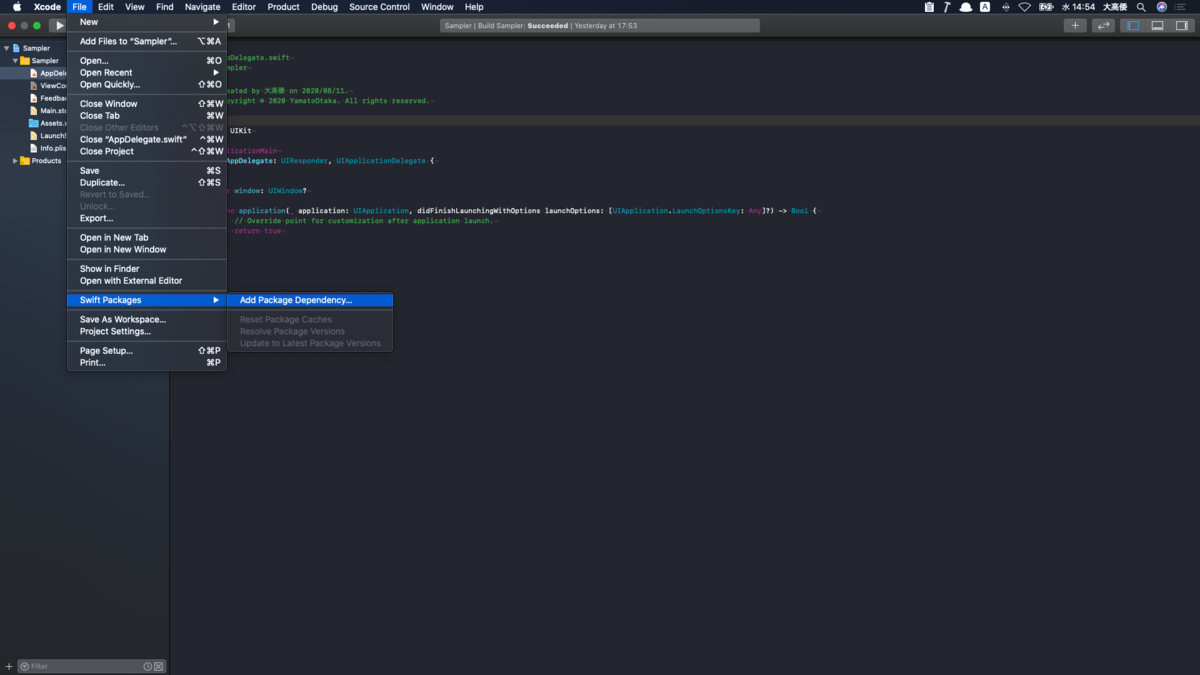The height and width of the screenshot is (675, 1200).
Task: Open the Navigate menu
Action: point(203,7)
